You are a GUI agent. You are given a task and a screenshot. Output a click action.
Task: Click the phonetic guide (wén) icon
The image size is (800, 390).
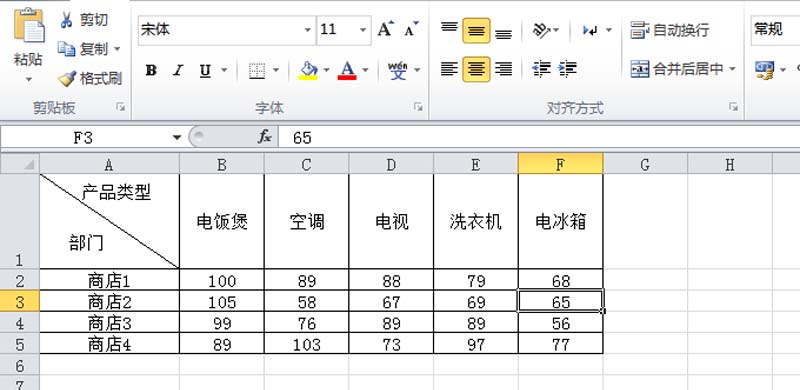click(x=398, y=70)
